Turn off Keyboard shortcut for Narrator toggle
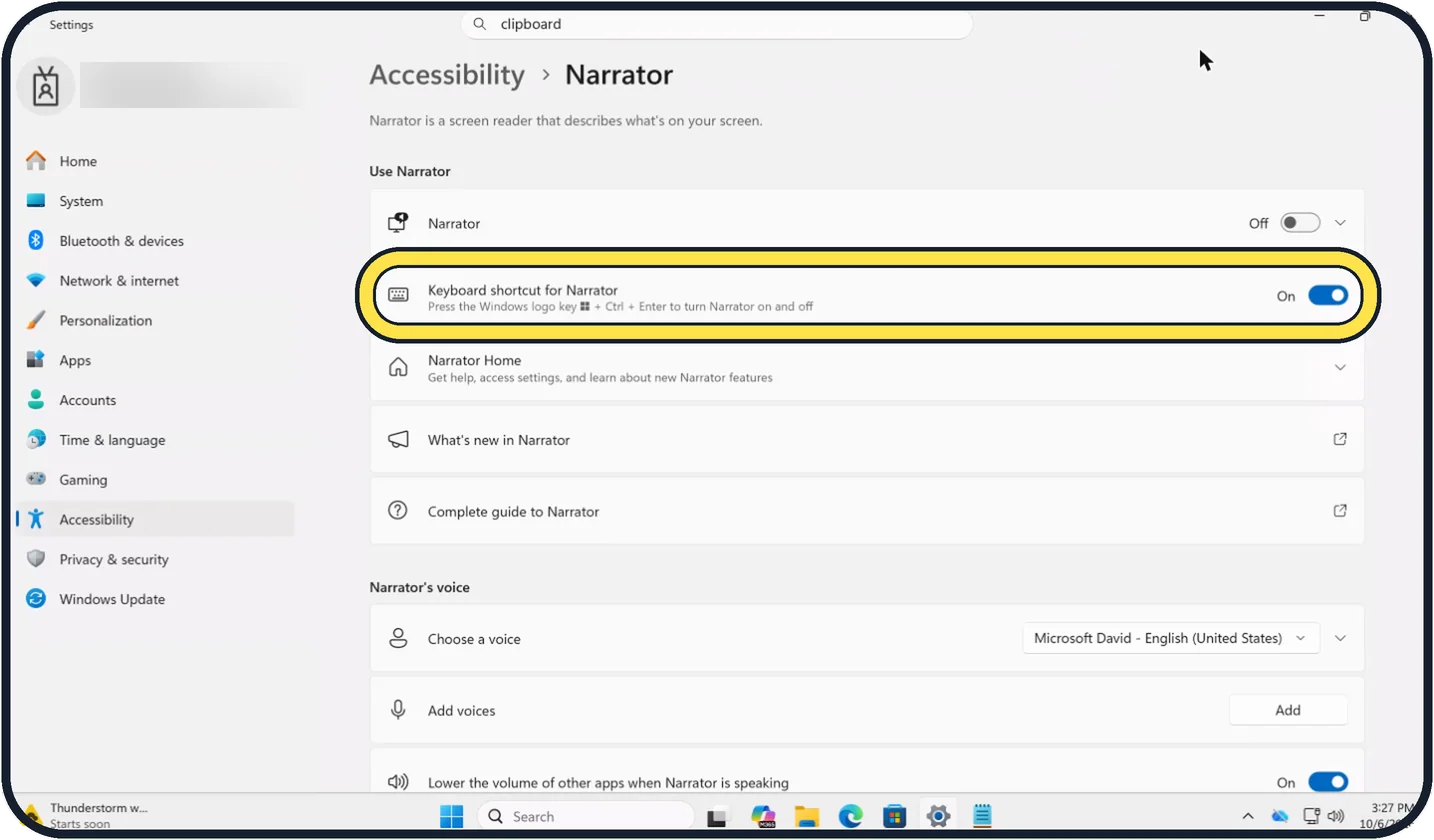The image size is (1434, 840). click(1328, 296)
